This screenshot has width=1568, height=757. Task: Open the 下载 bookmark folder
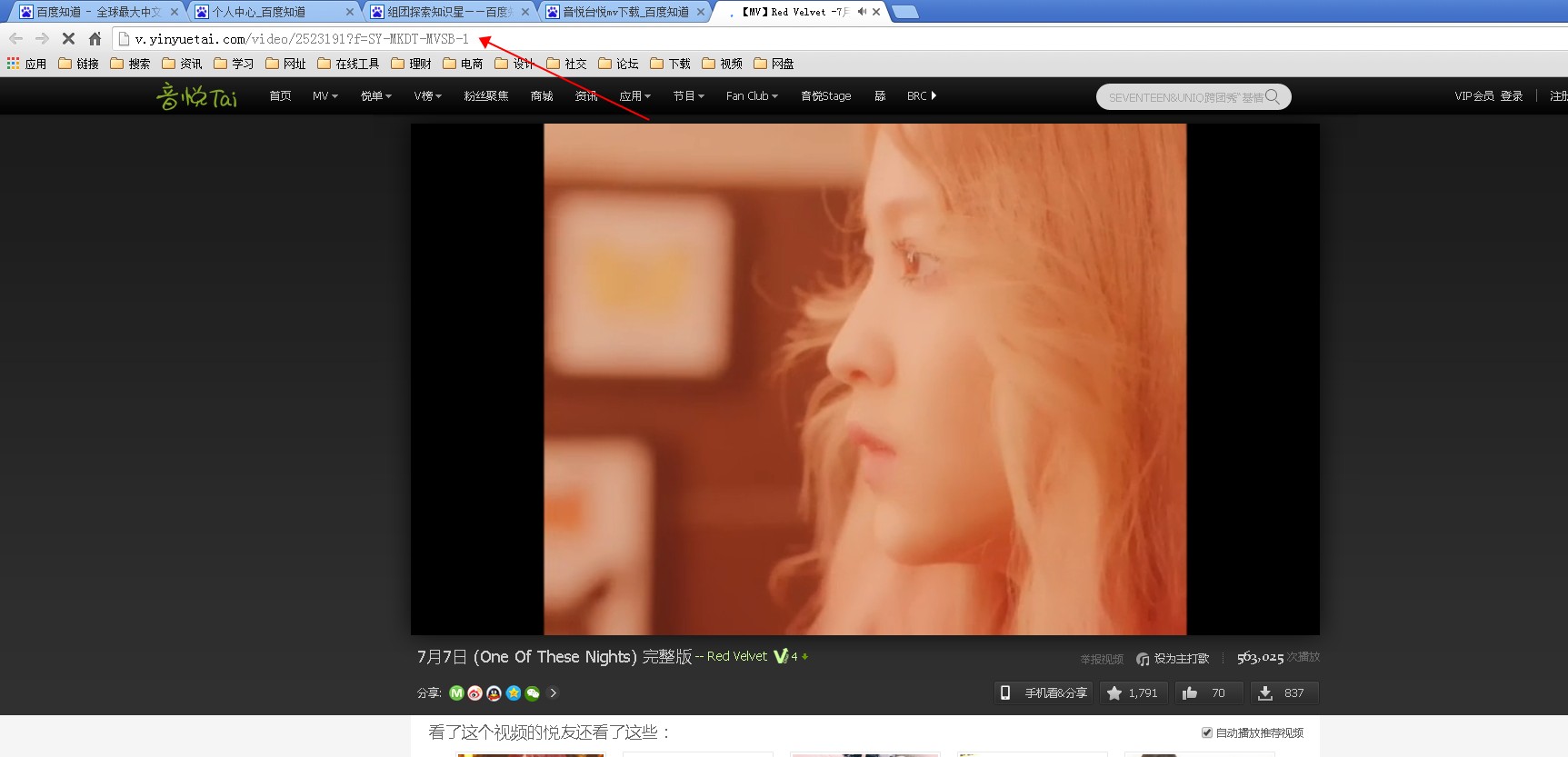(x=670, y=64)
